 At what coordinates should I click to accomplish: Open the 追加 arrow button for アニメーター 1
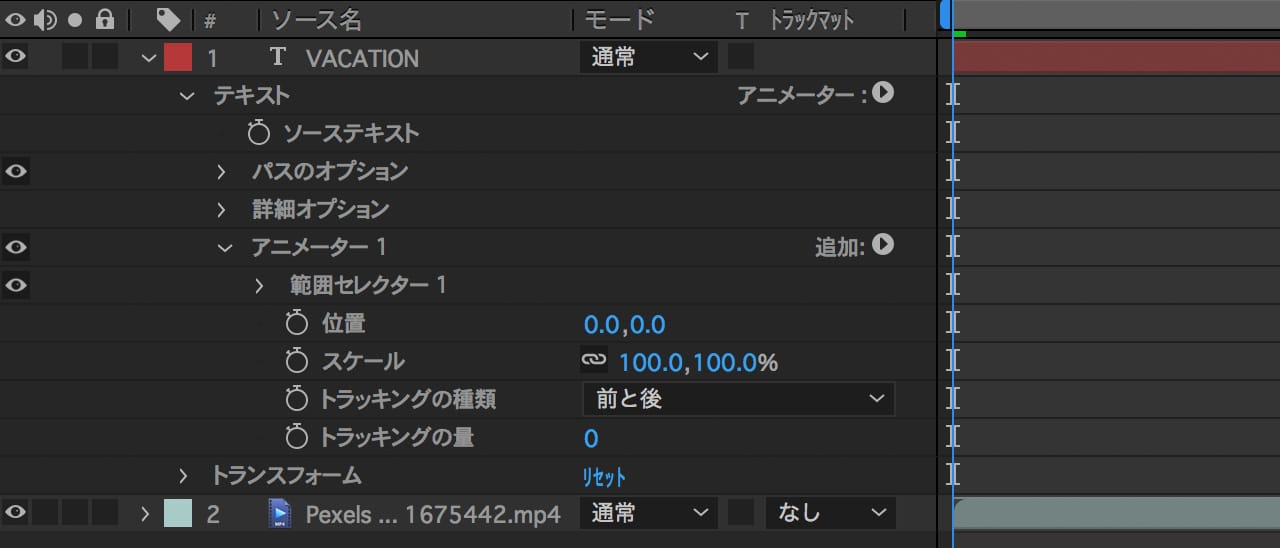(882, 245)
